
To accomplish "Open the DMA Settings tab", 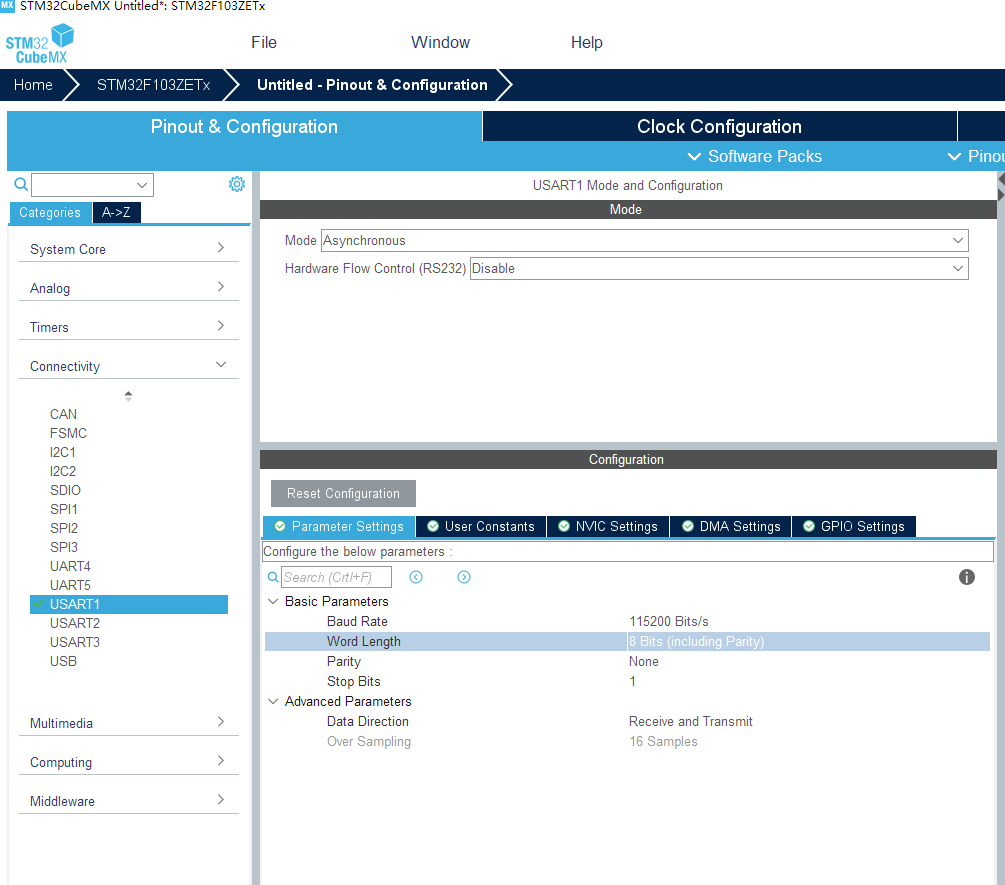I will click(731, 526).
